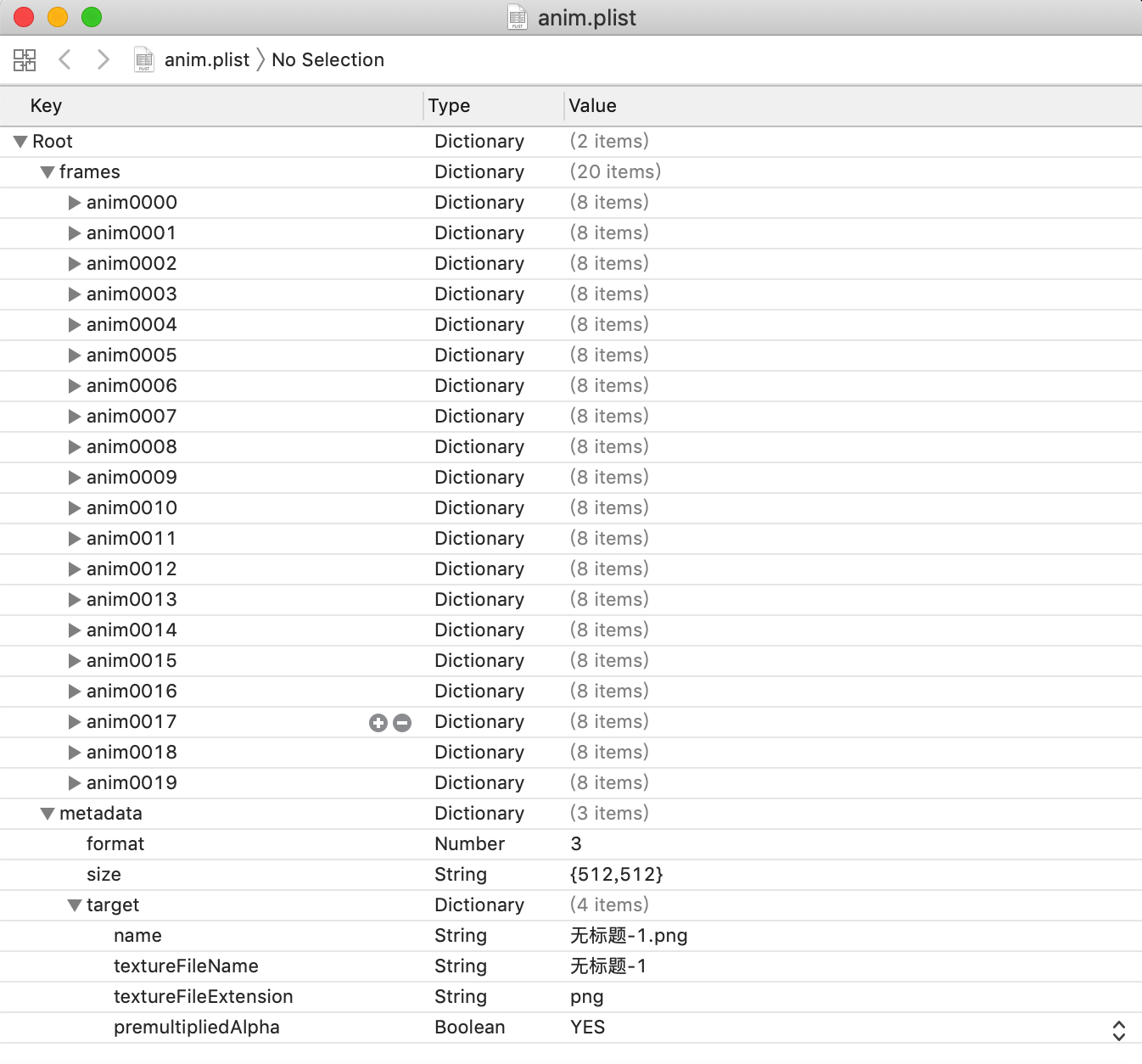Click the anim.plist file icon in jump bar
1142x1064 pixels.
(144, 59)
